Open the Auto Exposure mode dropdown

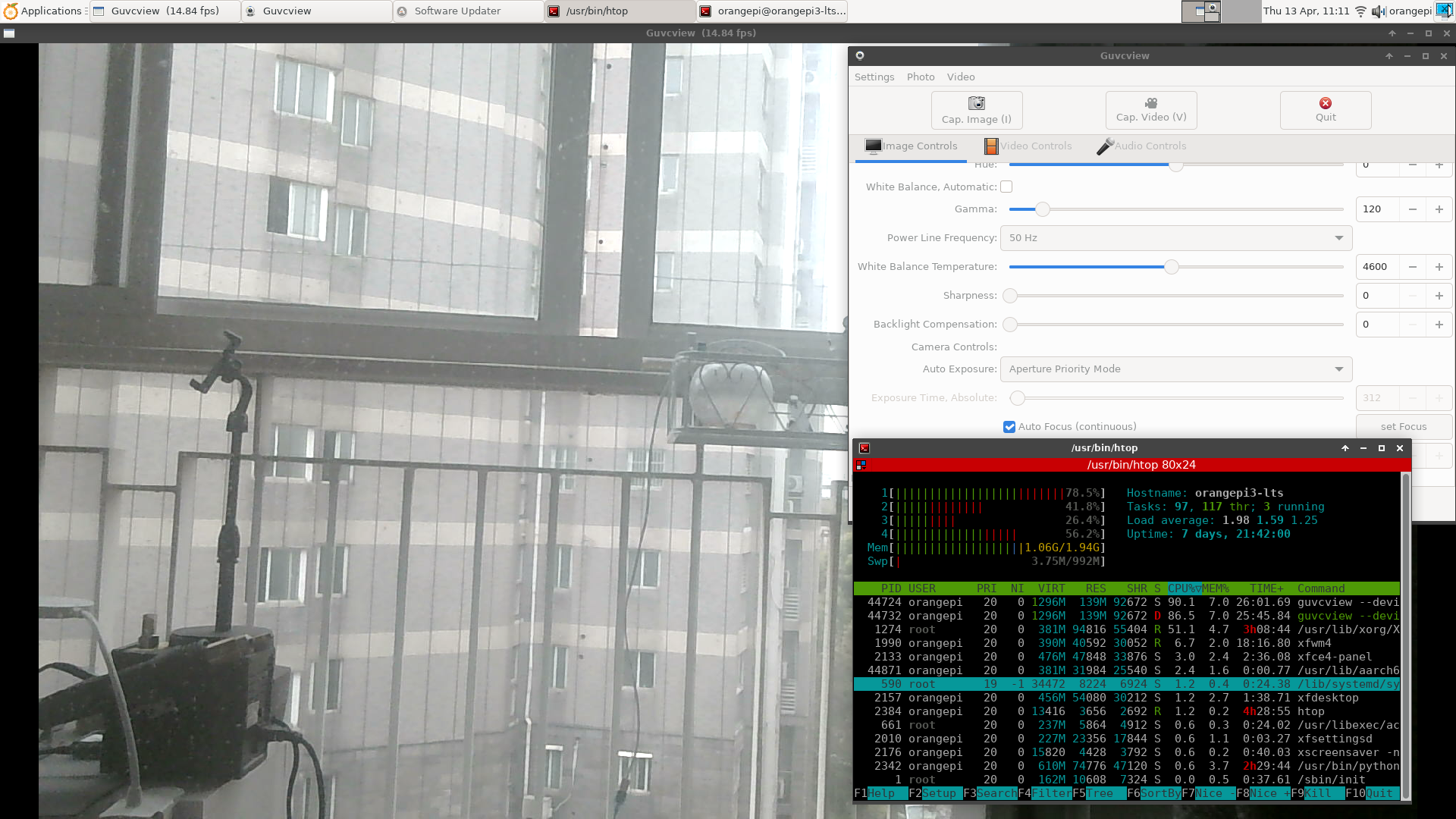(x=1176, y=369)
